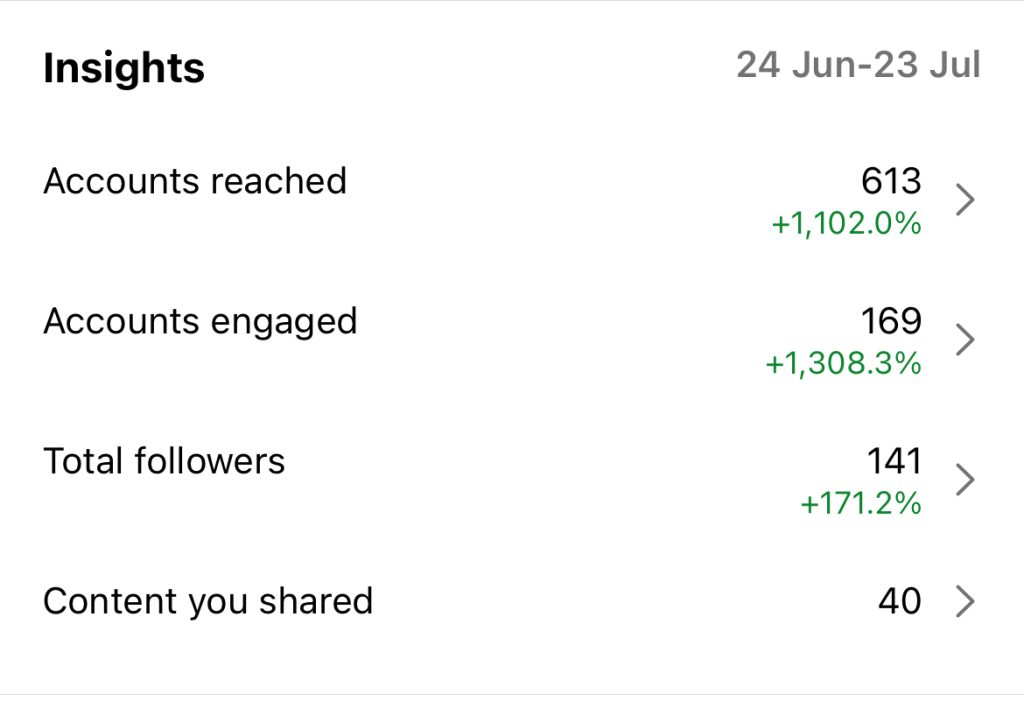
Task: Choose the Content you shared label
Action: click(x=208, y=601)
